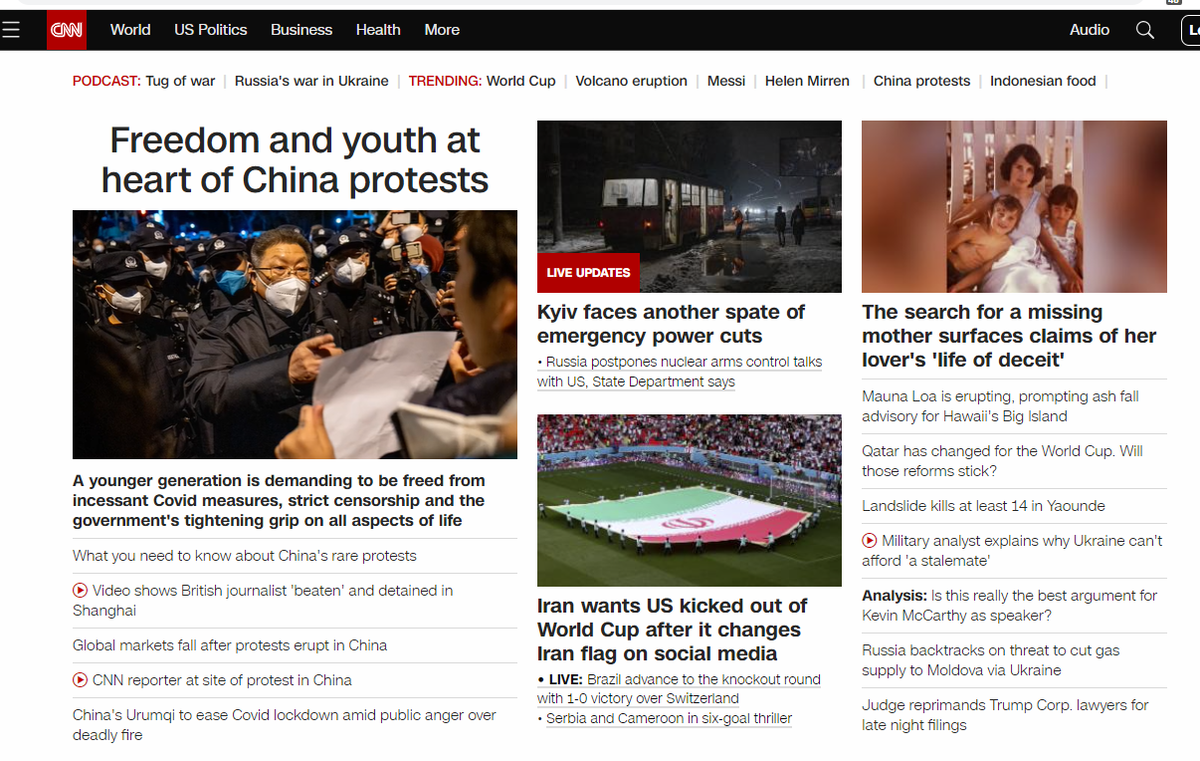Open Yaounde landslide article
1200x761 pixels.
pyautogui.click(x=983, y=506)
